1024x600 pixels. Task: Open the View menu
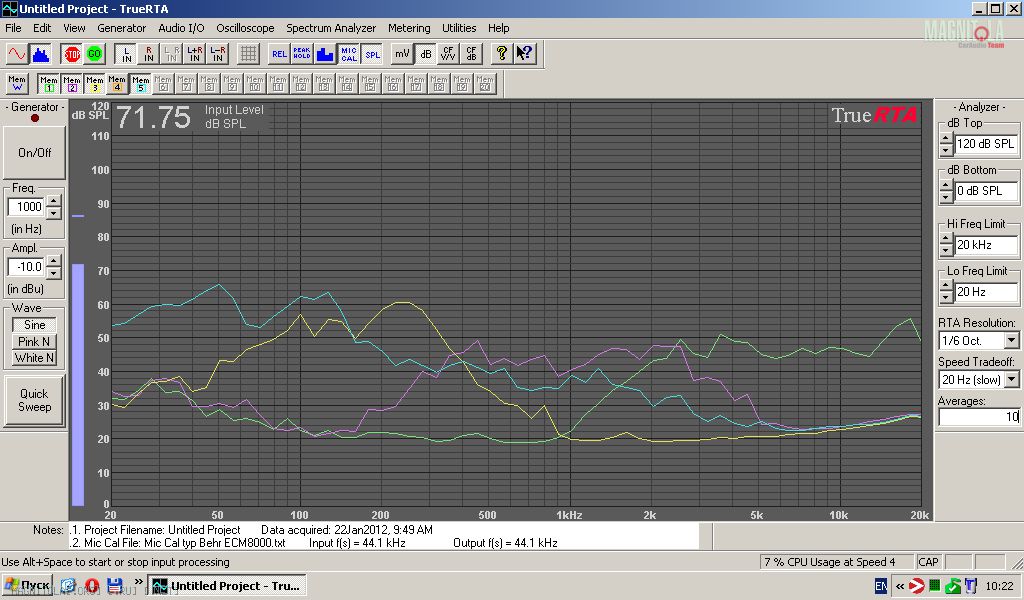[74, 28]
